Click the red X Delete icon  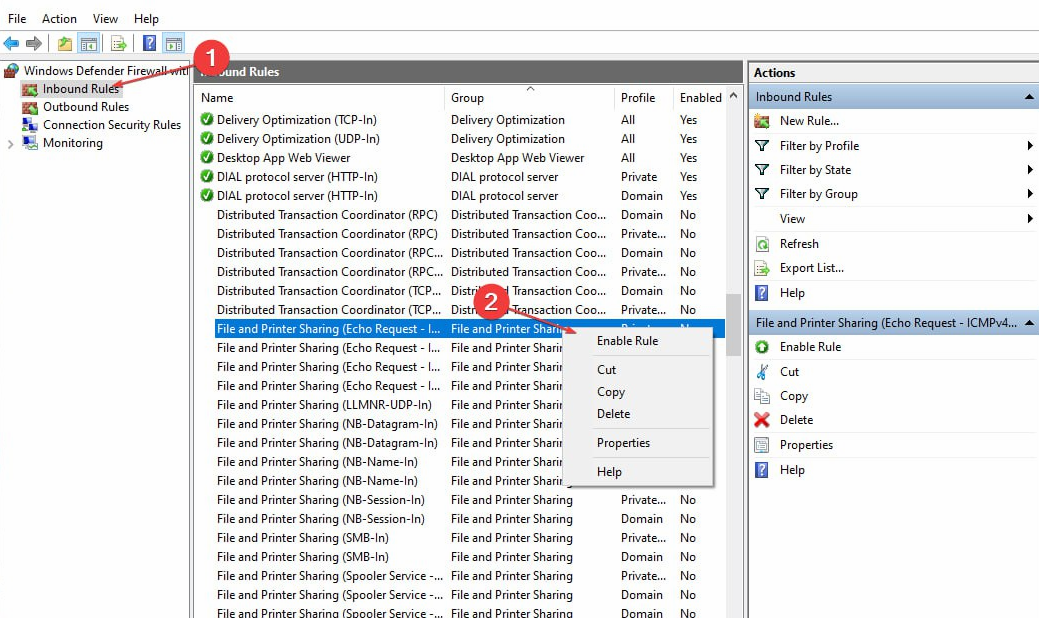(762, 420)
